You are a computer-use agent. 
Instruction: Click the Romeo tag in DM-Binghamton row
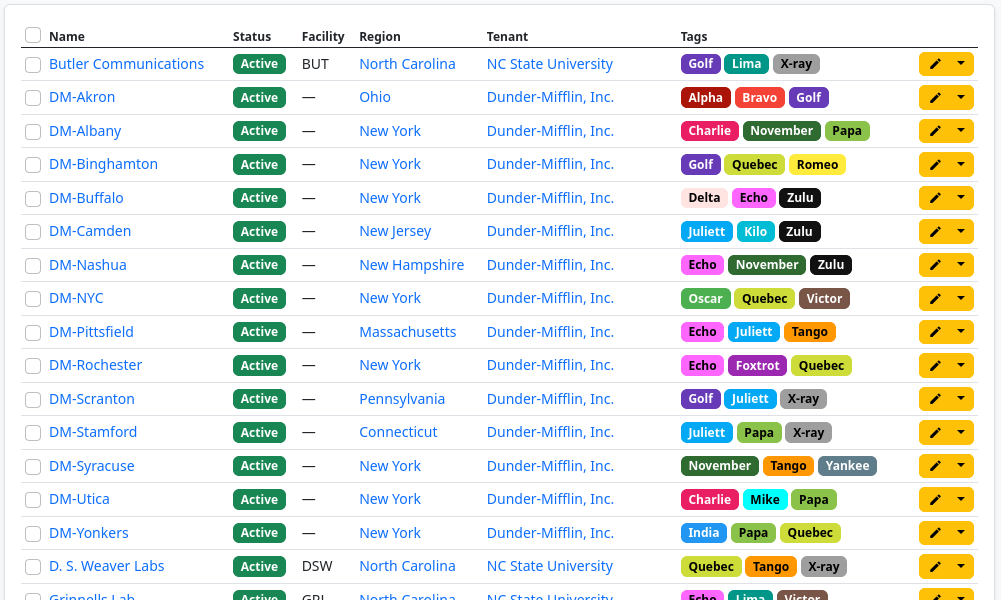(x=817, y=165)
